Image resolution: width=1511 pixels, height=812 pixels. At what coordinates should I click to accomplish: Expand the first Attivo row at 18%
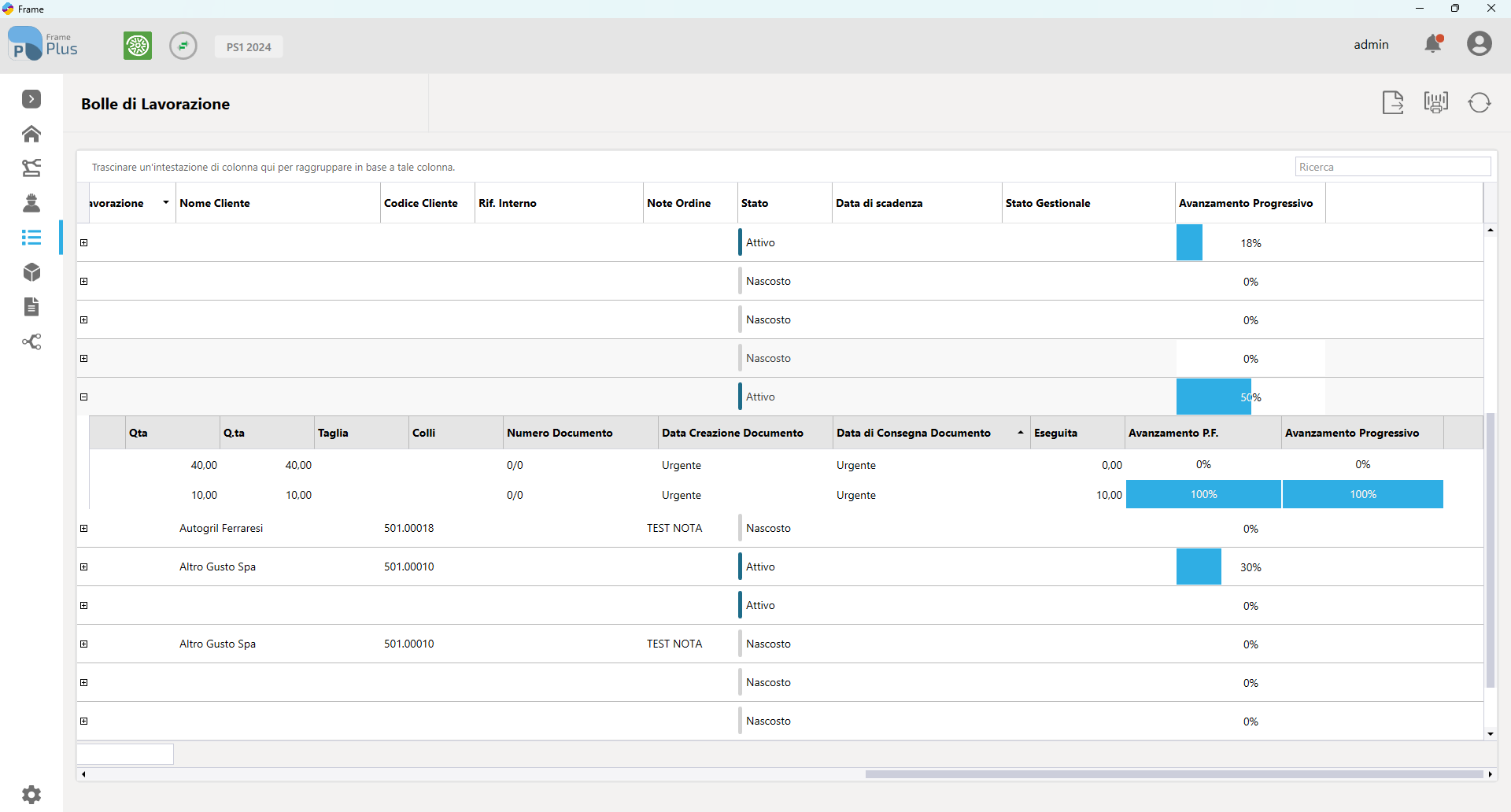[83, 243]
